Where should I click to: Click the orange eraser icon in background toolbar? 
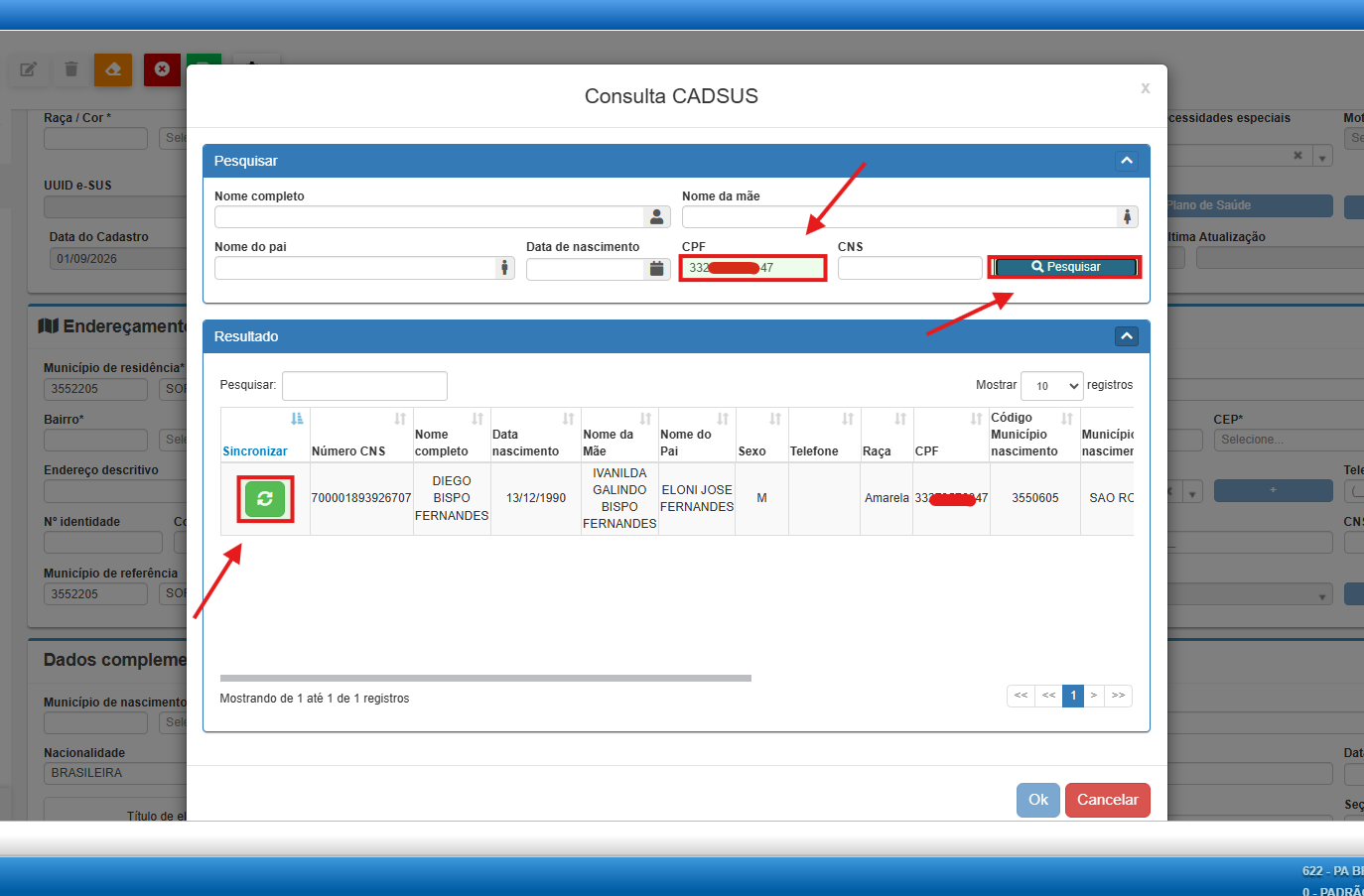113,69
